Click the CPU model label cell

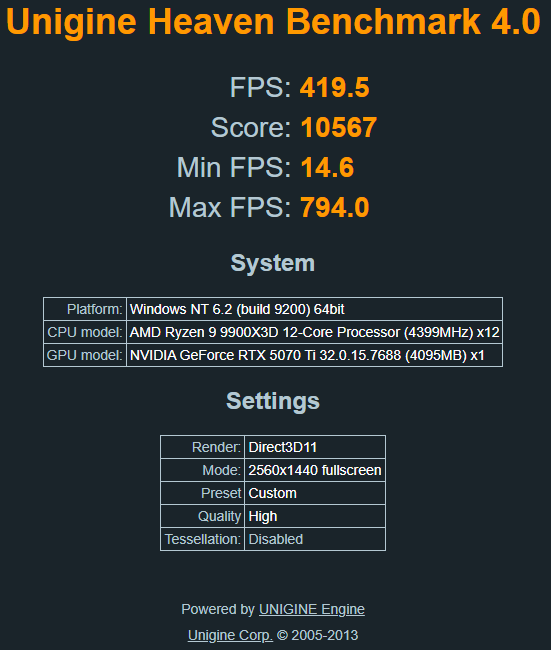[85, 332]
